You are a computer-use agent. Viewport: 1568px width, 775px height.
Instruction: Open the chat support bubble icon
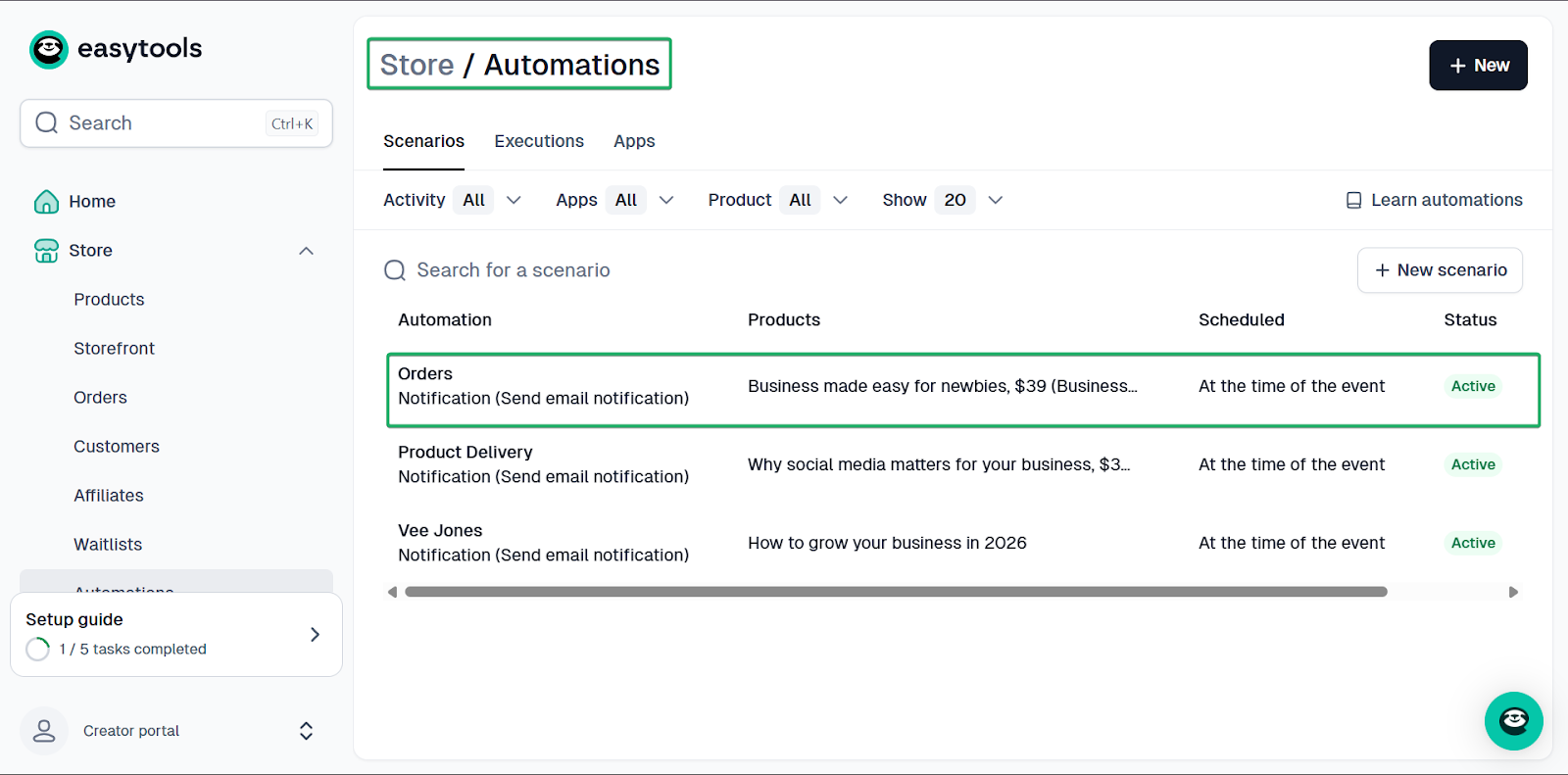point(1513,721)
